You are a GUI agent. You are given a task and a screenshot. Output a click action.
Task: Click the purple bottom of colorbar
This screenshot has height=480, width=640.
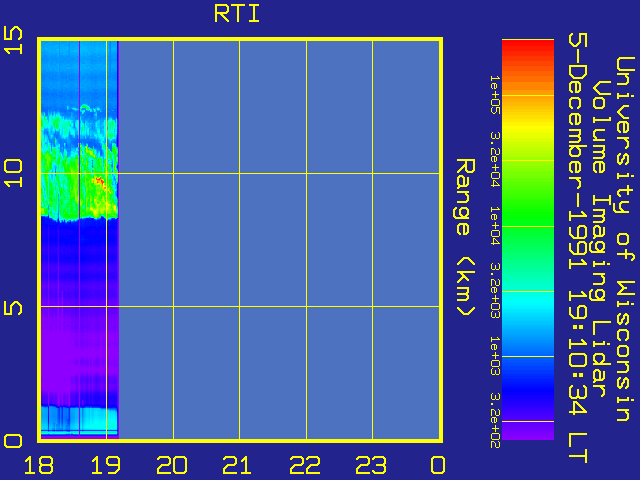tap(528, 431)
